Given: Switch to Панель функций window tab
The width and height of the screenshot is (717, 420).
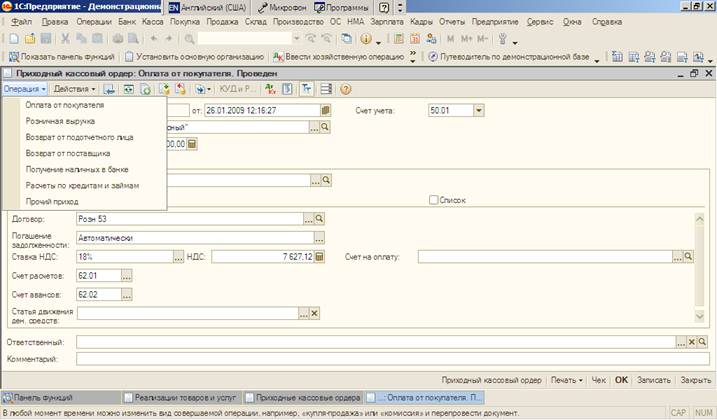Looking at the screenshot, I should (60, 398).
